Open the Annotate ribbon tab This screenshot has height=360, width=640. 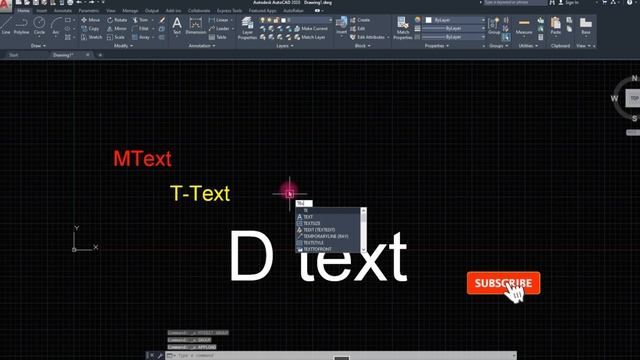(x=63, y=11)
